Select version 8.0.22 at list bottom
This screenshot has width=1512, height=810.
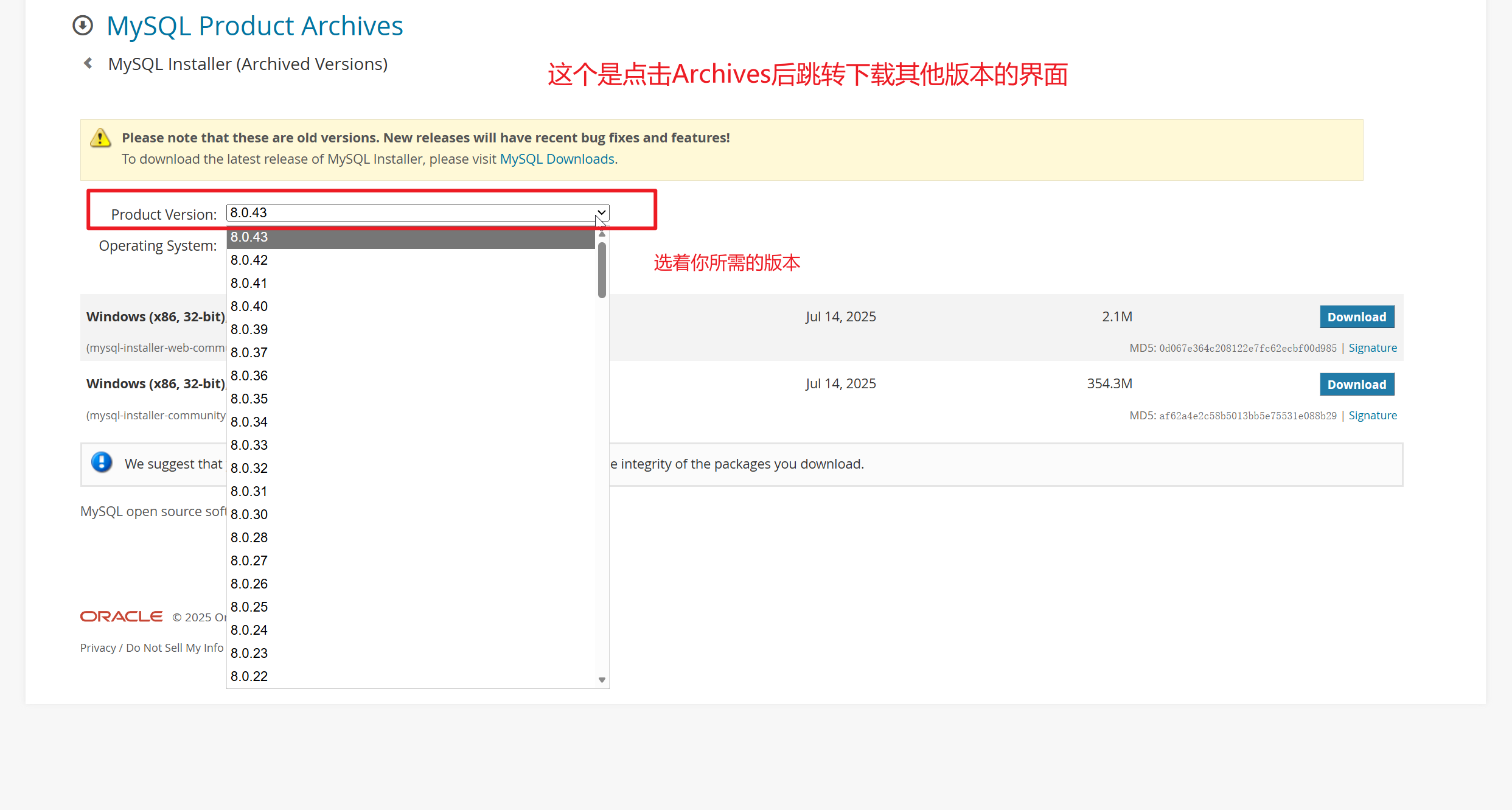click(x=249, y=676)
